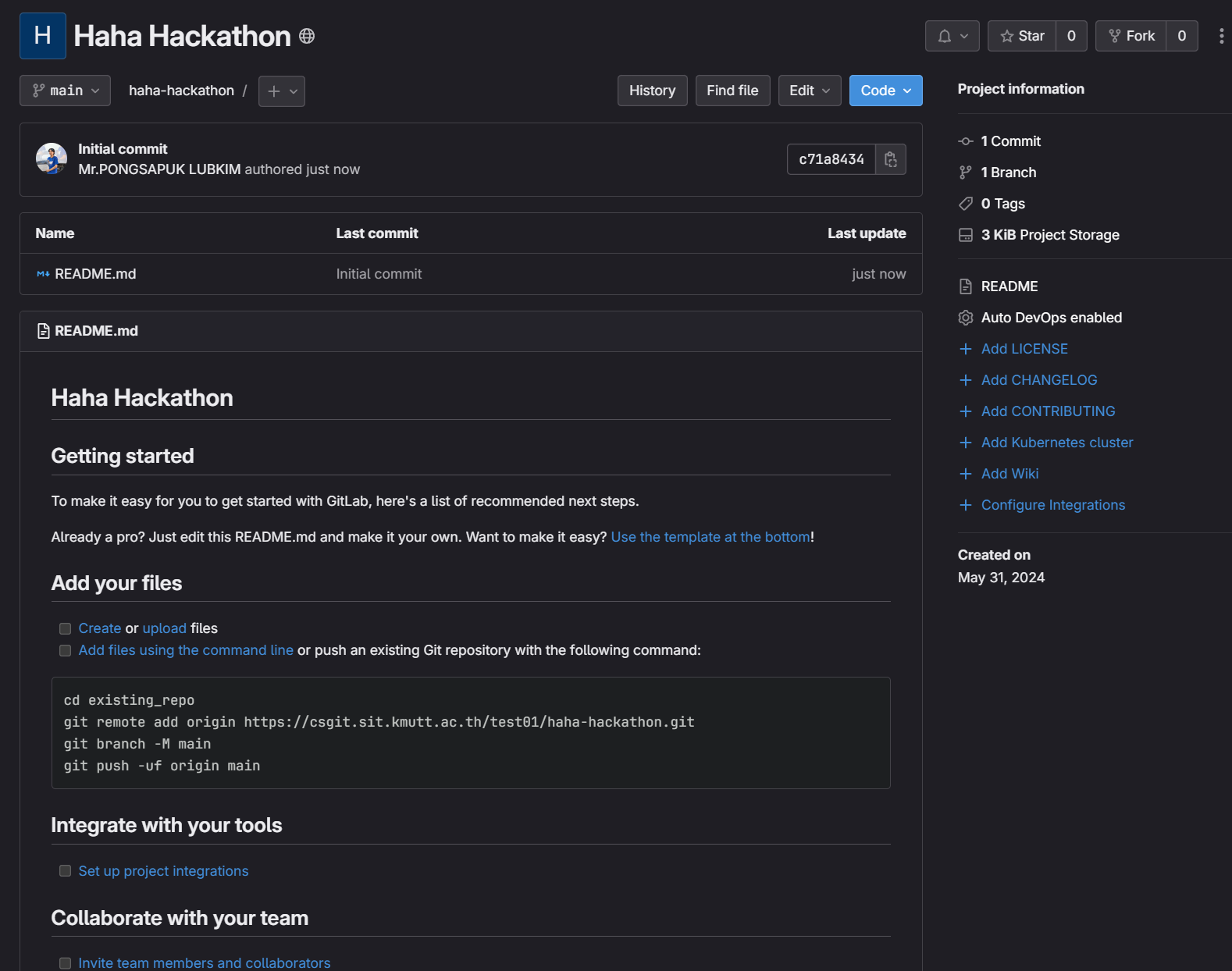The height and width of the screenshot is (971, 1232).
Task: Click commit SHA c71a8434
Action: [x=831, y=159]
